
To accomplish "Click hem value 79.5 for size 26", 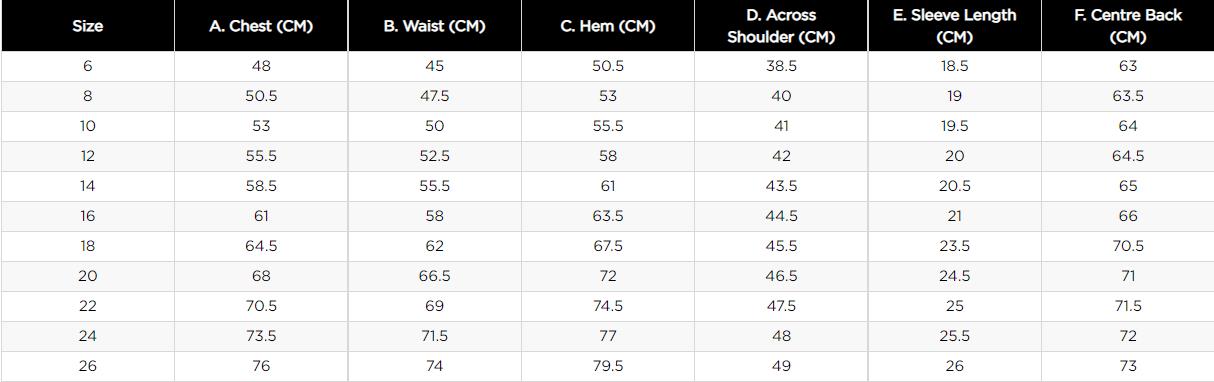I will (x=608, y=366).
